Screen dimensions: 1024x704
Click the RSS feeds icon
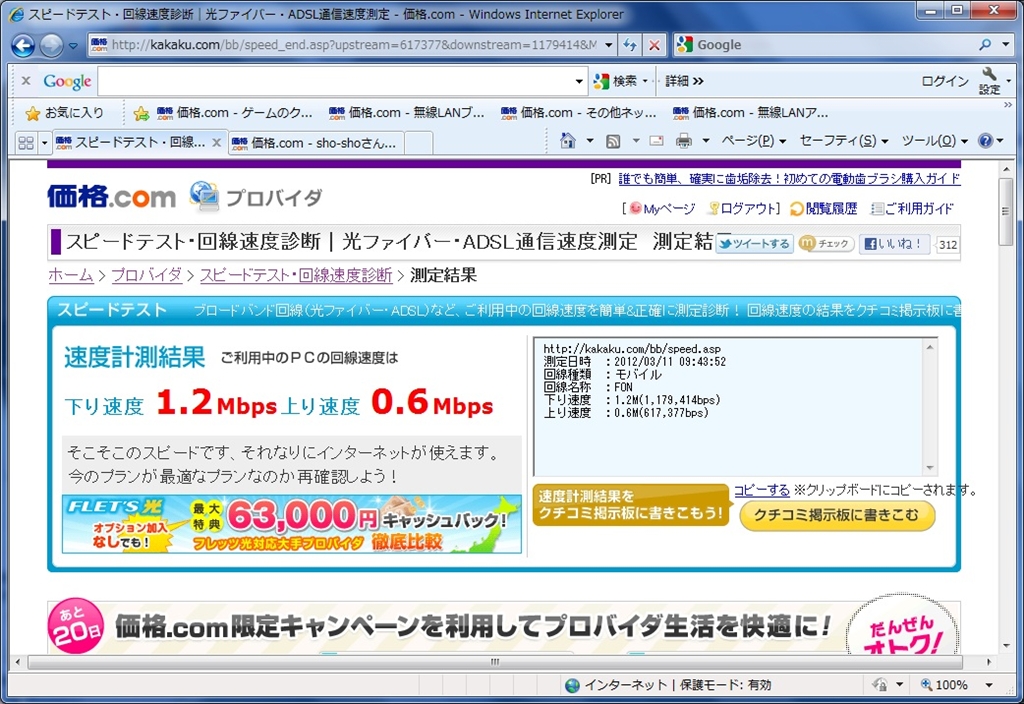tap(613, 141)
